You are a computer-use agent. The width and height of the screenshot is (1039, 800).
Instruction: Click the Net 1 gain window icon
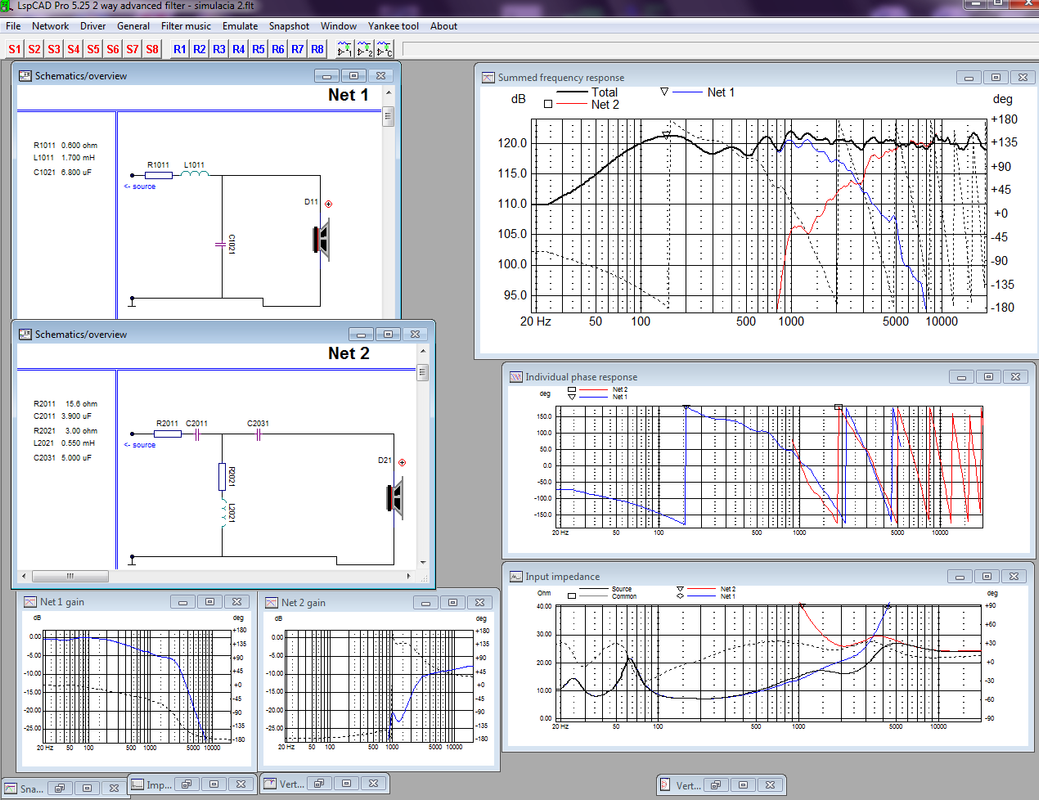point(30,602)
